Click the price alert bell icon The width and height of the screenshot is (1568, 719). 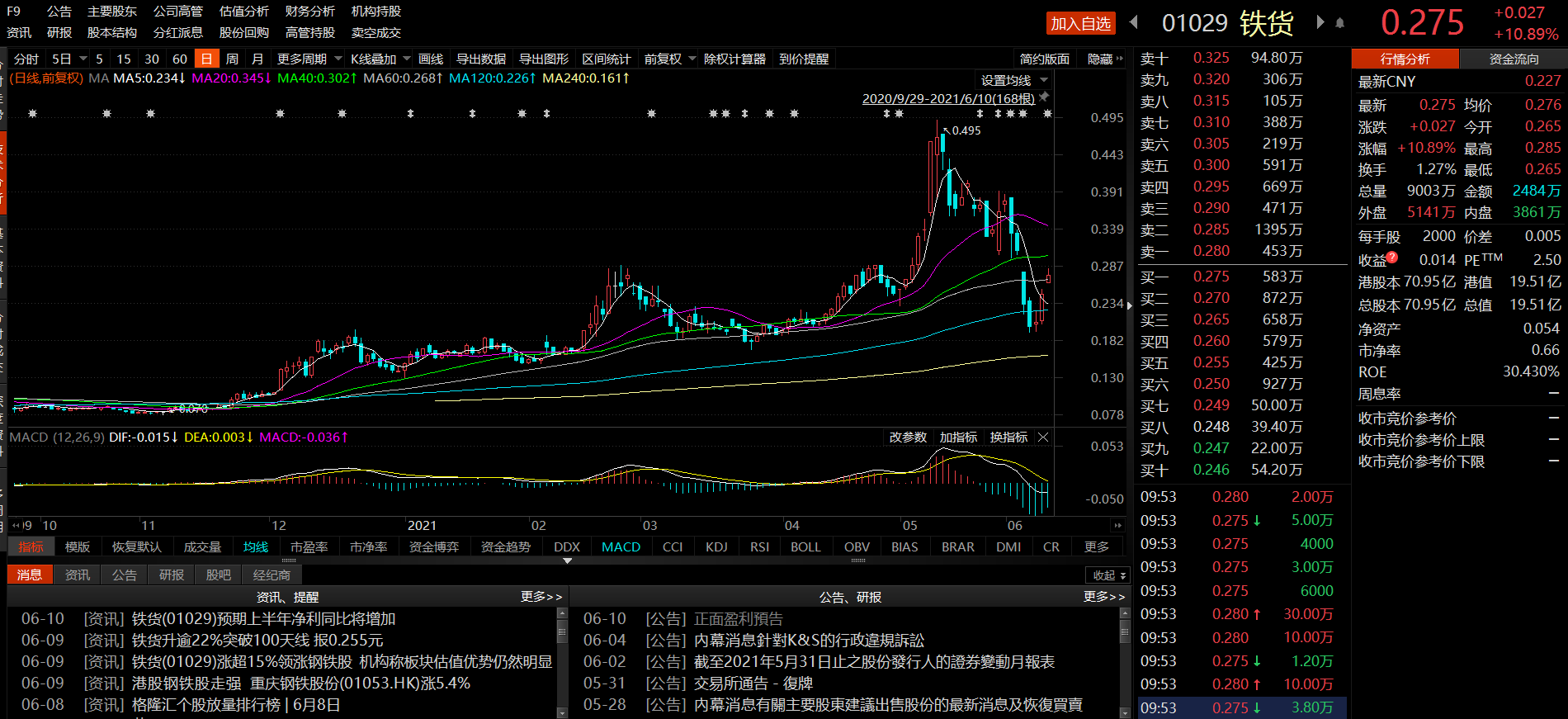point(1339,23)
